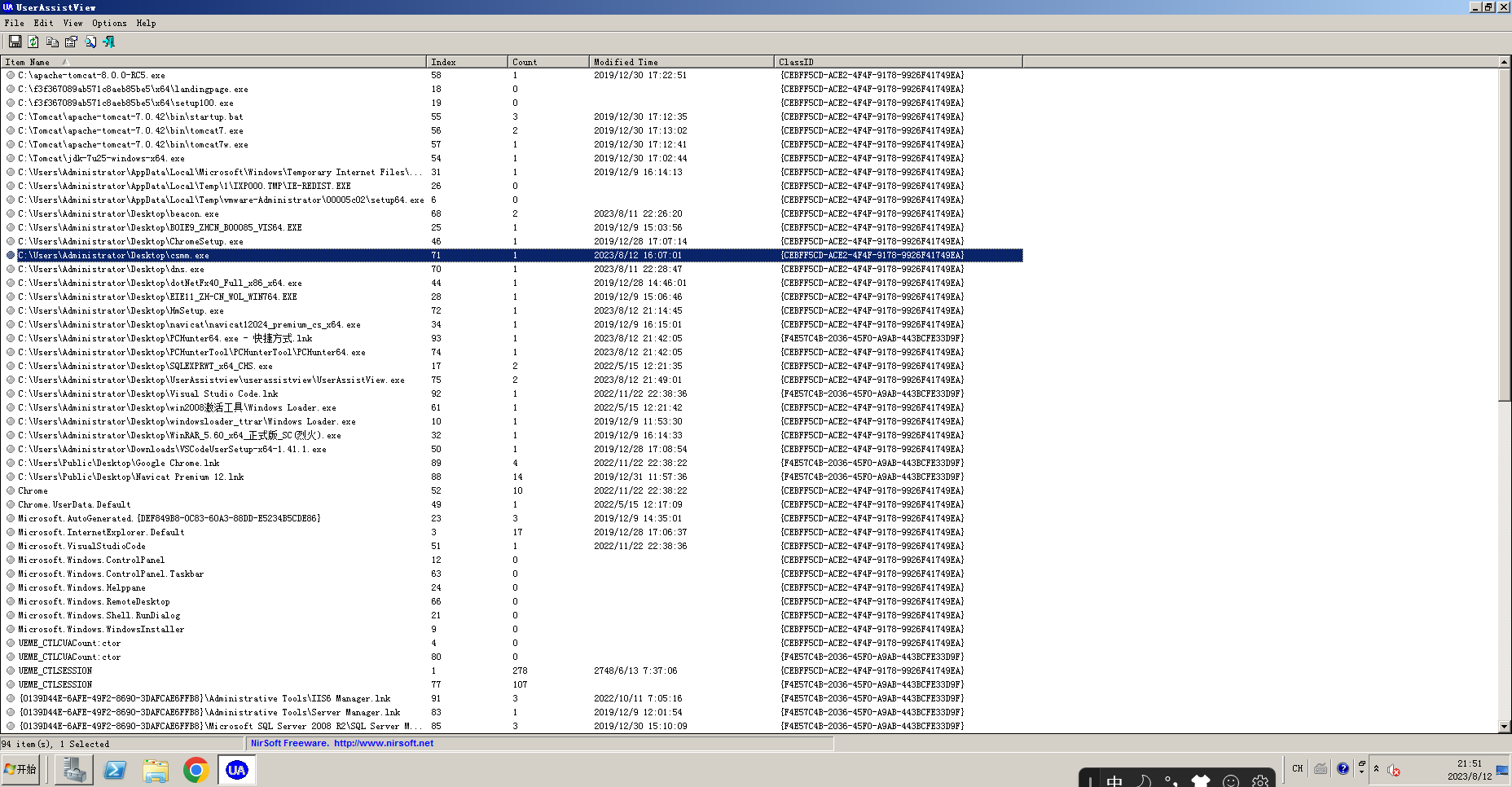Open the blue help icon in system tray
1512x787 pixels.
click(x=1343, y=768)
